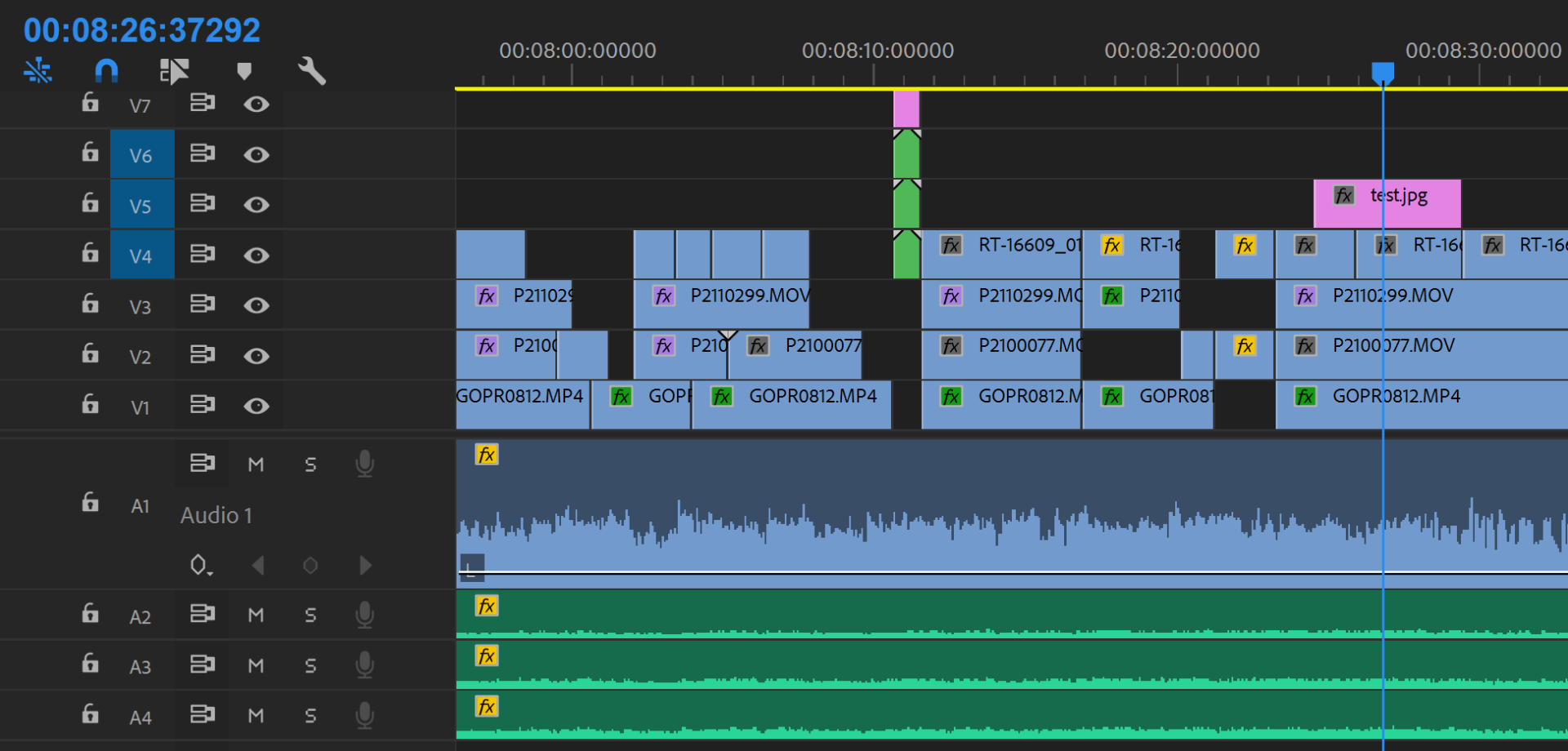
Task: Toggle the Linked Selection icon
Action: point(174,71)
